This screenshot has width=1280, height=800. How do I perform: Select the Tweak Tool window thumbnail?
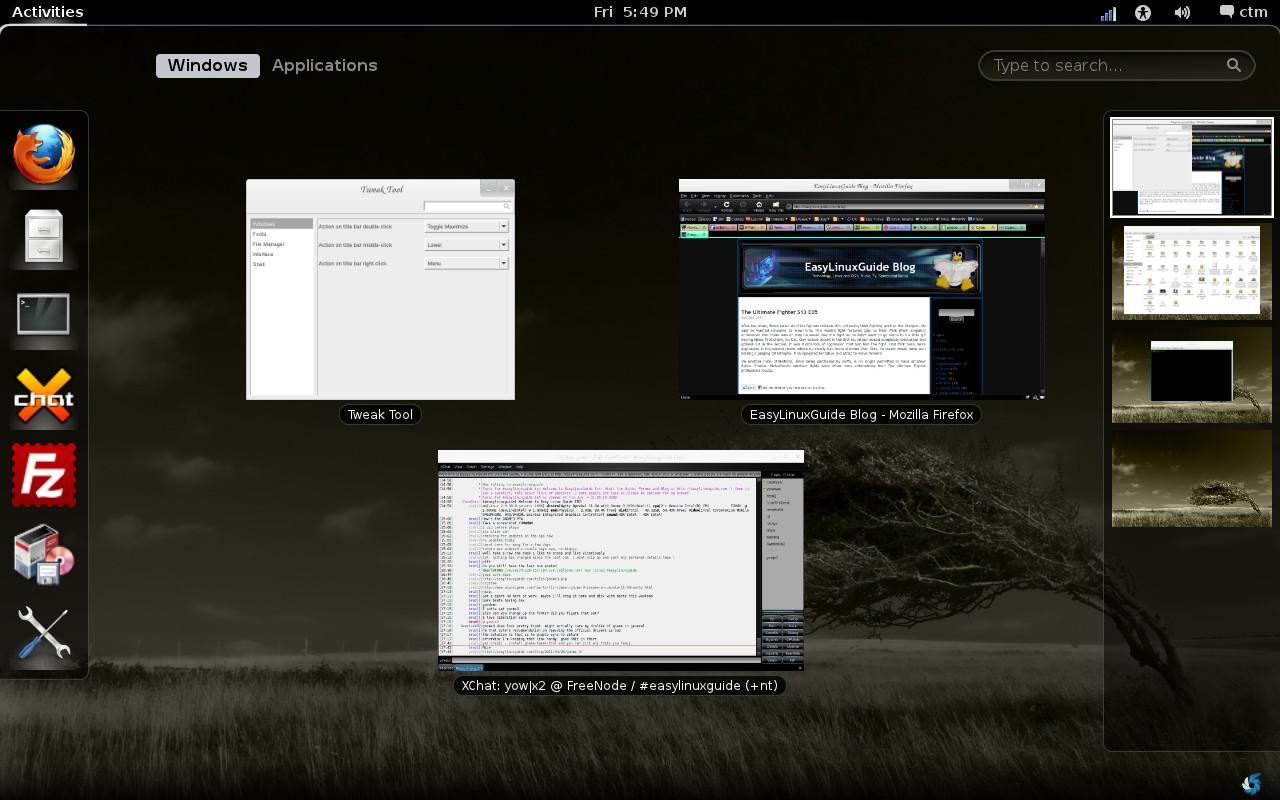(380, 290)
